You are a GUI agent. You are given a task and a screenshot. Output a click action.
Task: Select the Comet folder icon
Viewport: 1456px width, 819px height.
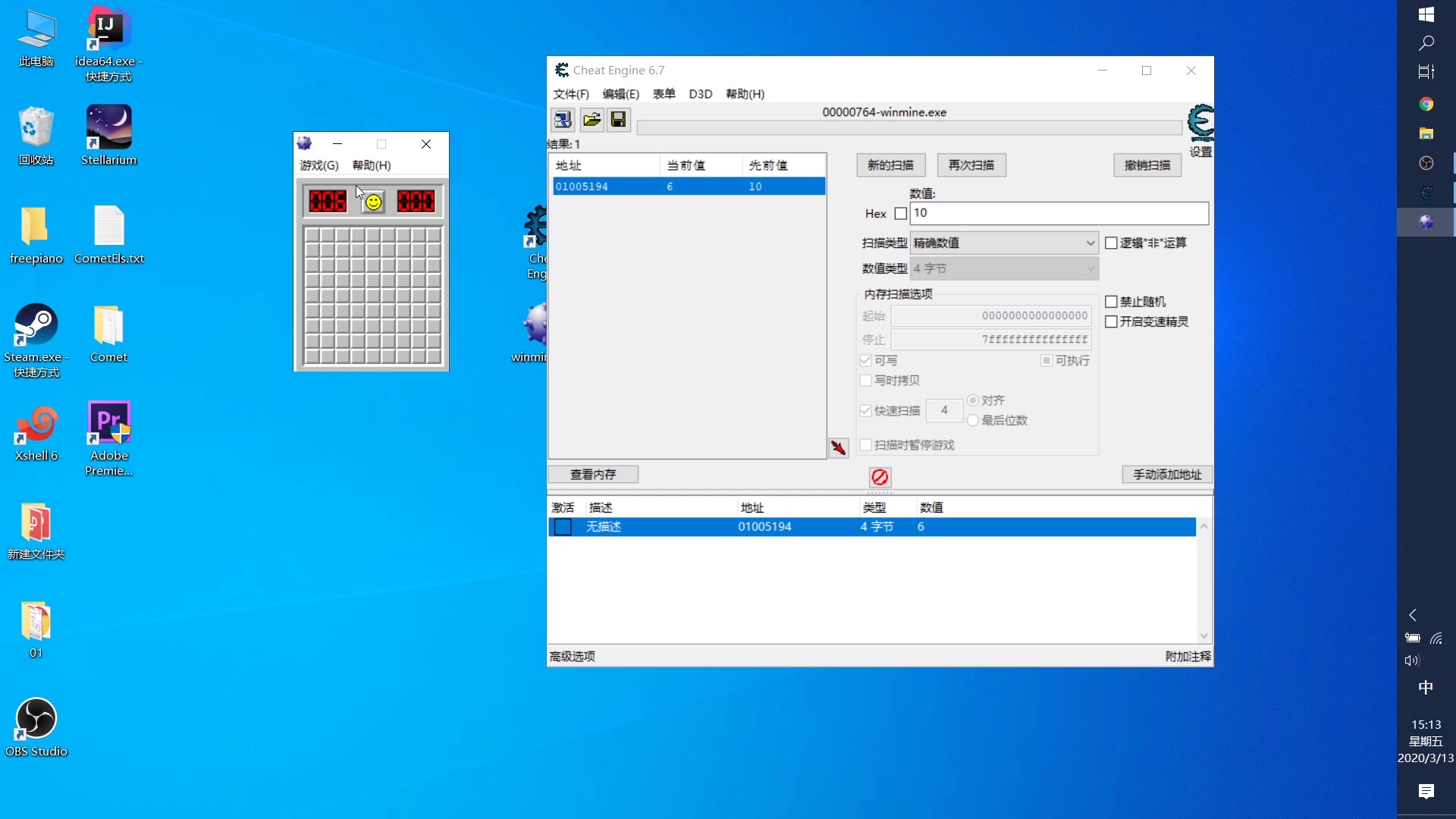point(109,334)
